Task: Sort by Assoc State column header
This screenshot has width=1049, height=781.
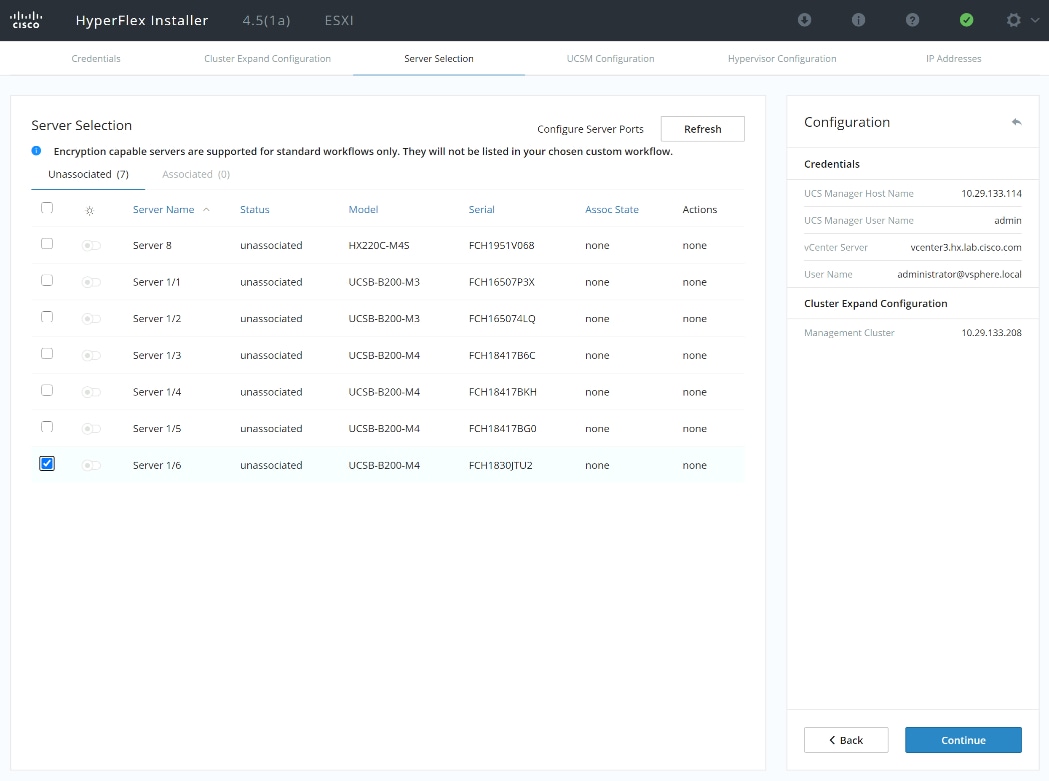Action: (611, 209)
